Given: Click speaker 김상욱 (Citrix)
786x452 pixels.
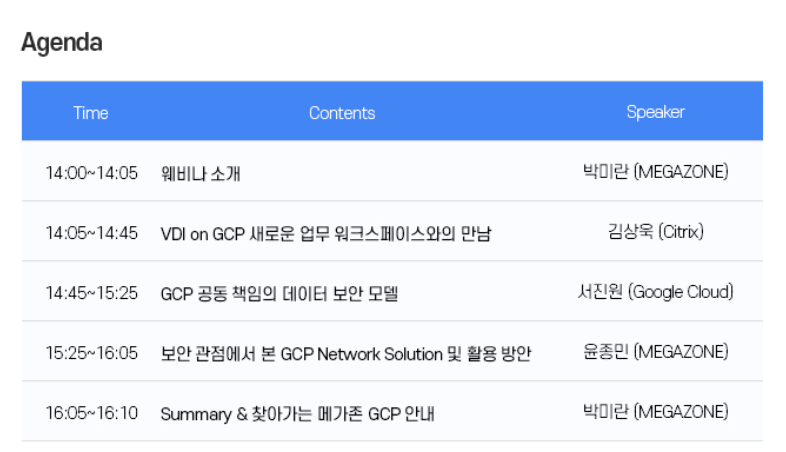Looking at the screenshot, I should (655, 232).
